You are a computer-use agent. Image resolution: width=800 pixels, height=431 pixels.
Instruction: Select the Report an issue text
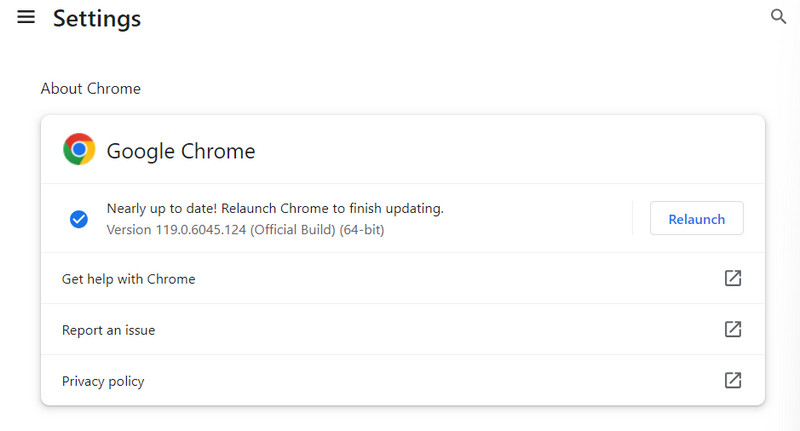click(x=108, y=330)
